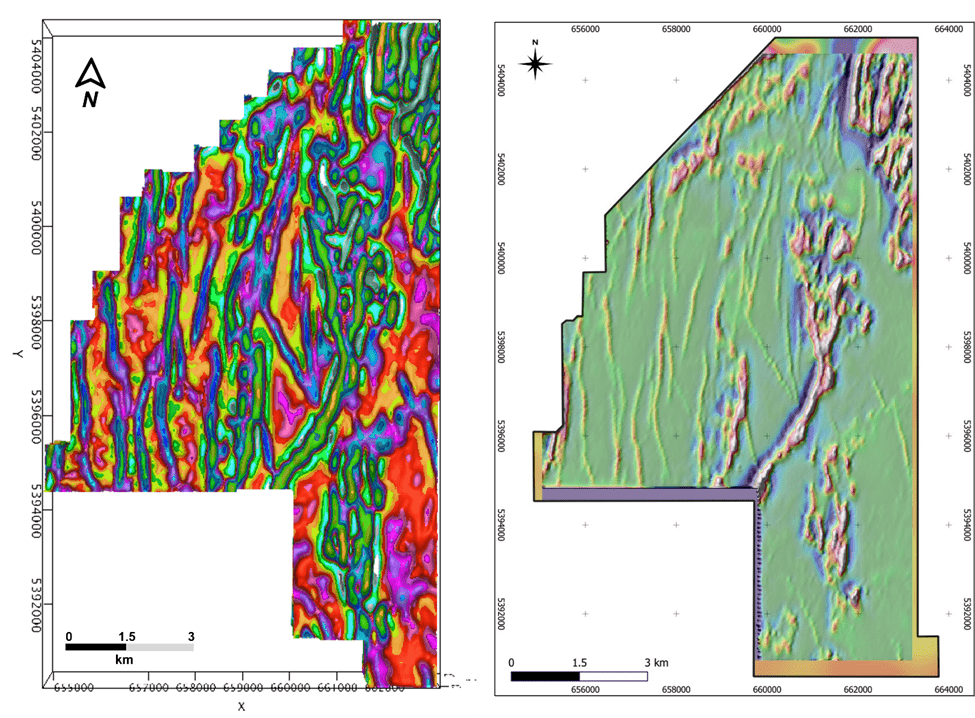This screenshot has height=718, width=975.
Task: Select the top-axis 656000 label on the right map
Action: click(x=585, y=29)
